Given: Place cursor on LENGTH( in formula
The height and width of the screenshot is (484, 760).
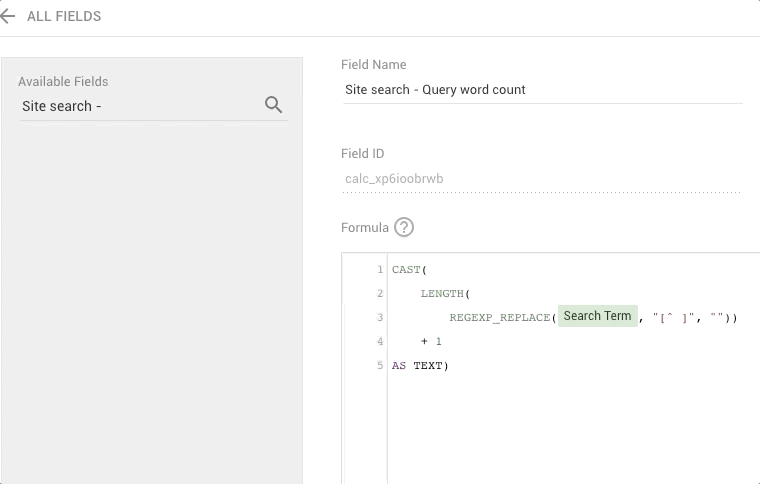Looking at the screenshot, I should pyautogui.click(x=445, y=294).
